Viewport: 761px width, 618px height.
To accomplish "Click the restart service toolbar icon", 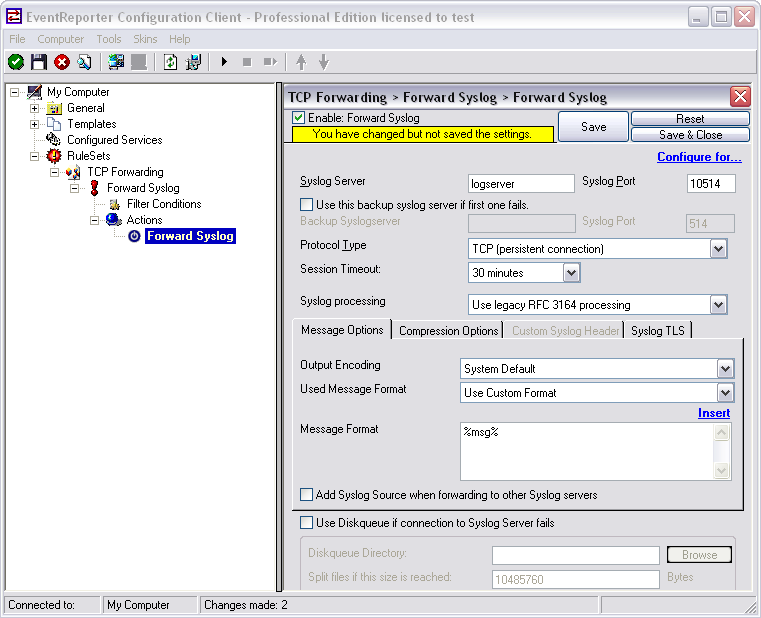I will coord(270,62).
